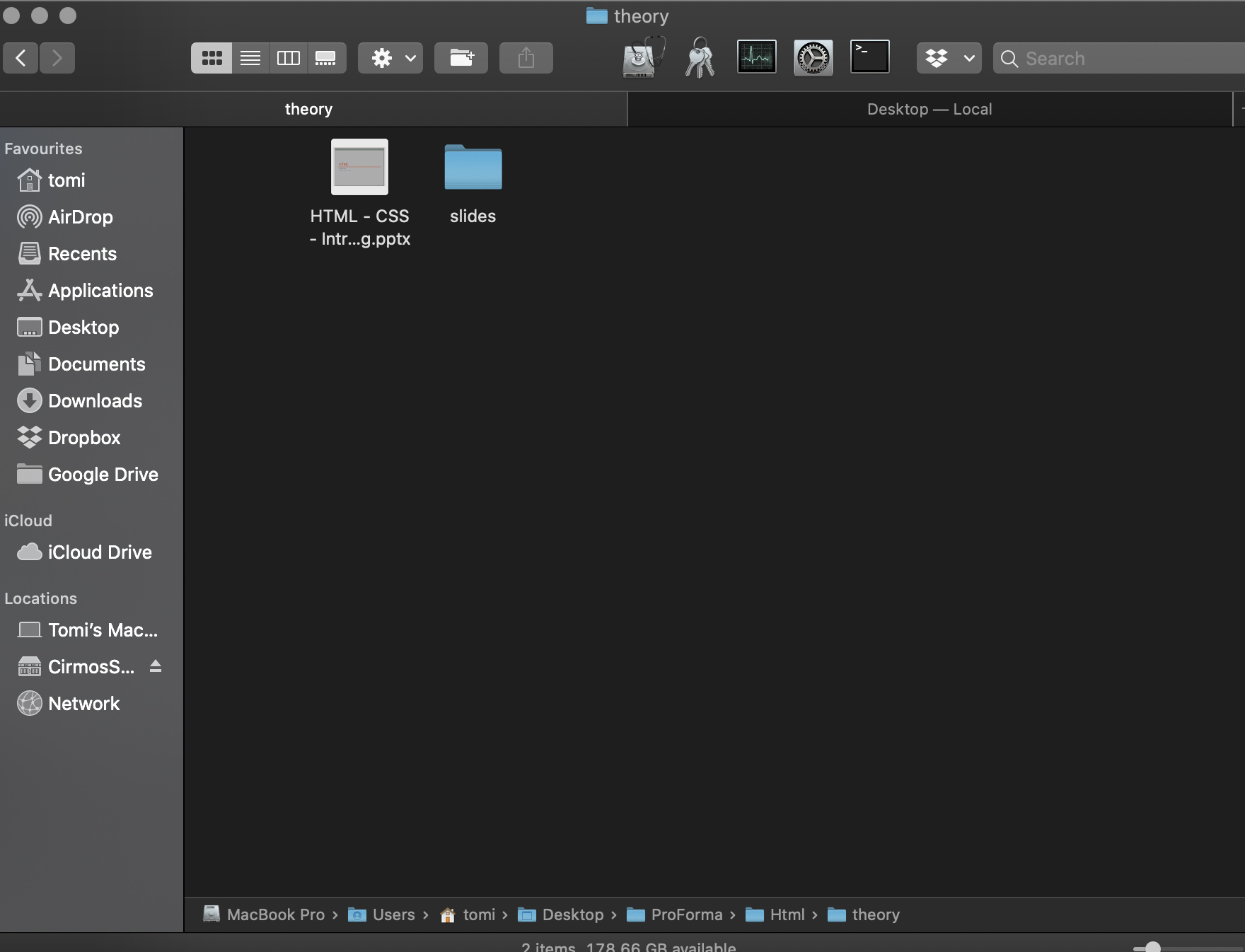Switch to the Desktop — Local tab
Image resolution: width=1245 pixels, height=952 pixels.
coord(929,110)
